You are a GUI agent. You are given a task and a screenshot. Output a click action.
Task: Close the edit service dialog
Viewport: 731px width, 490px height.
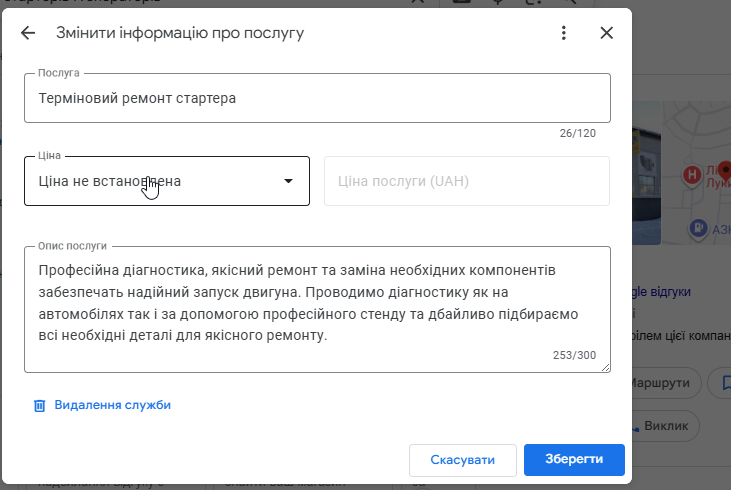(606, 33)
